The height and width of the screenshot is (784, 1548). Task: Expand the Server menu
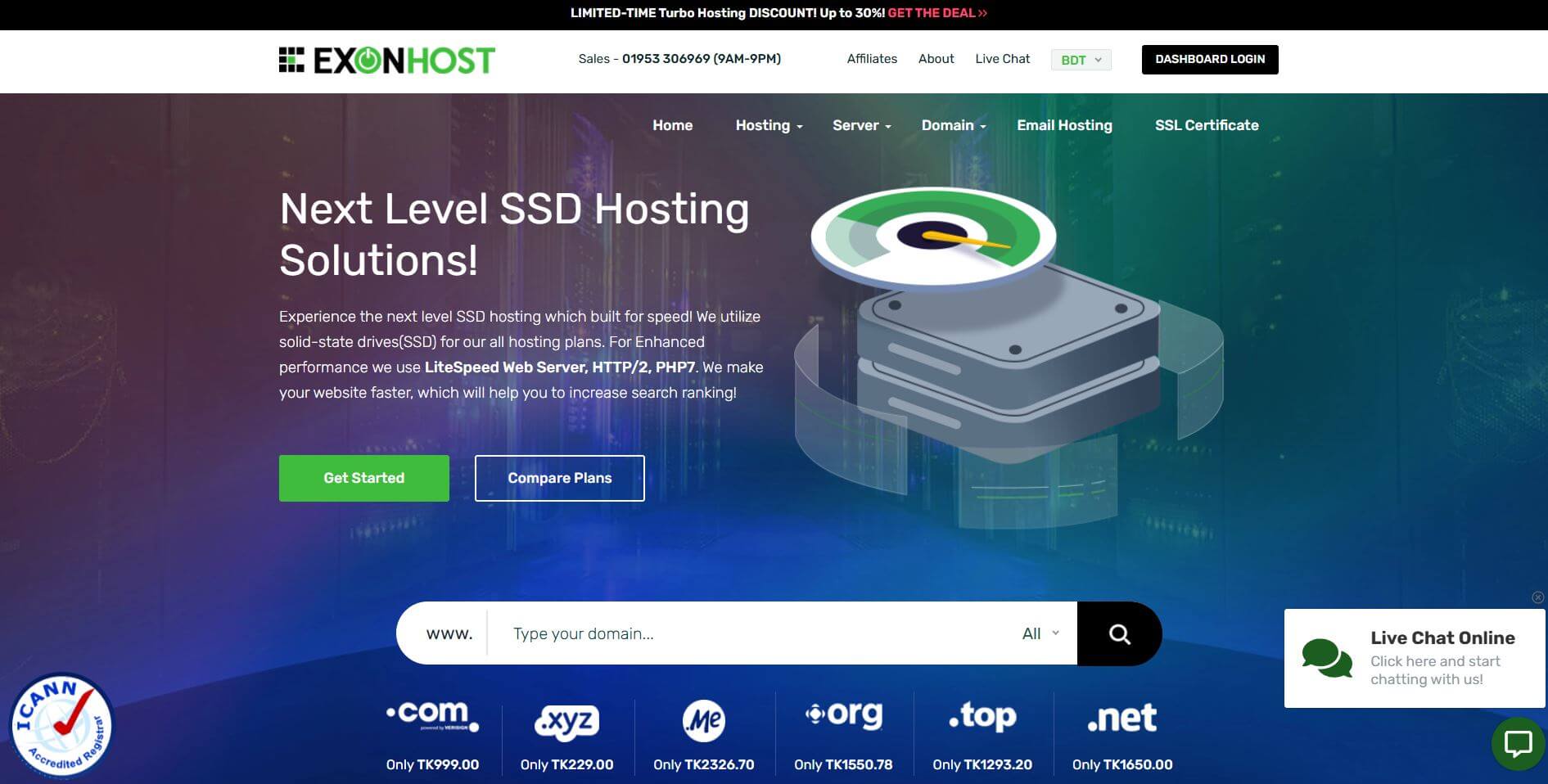click(x=861, y=125)
